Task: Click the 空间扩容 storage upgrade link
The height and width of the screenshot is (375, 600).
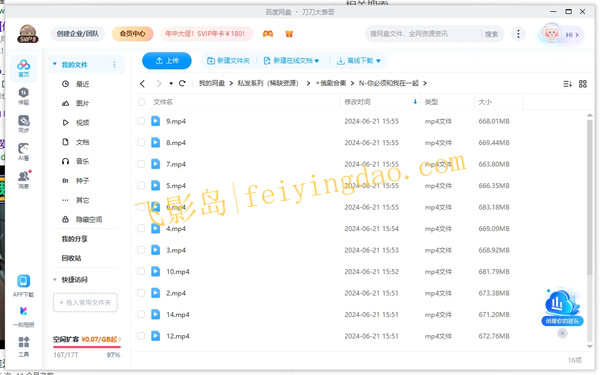Action: click(x=87, y=339)
